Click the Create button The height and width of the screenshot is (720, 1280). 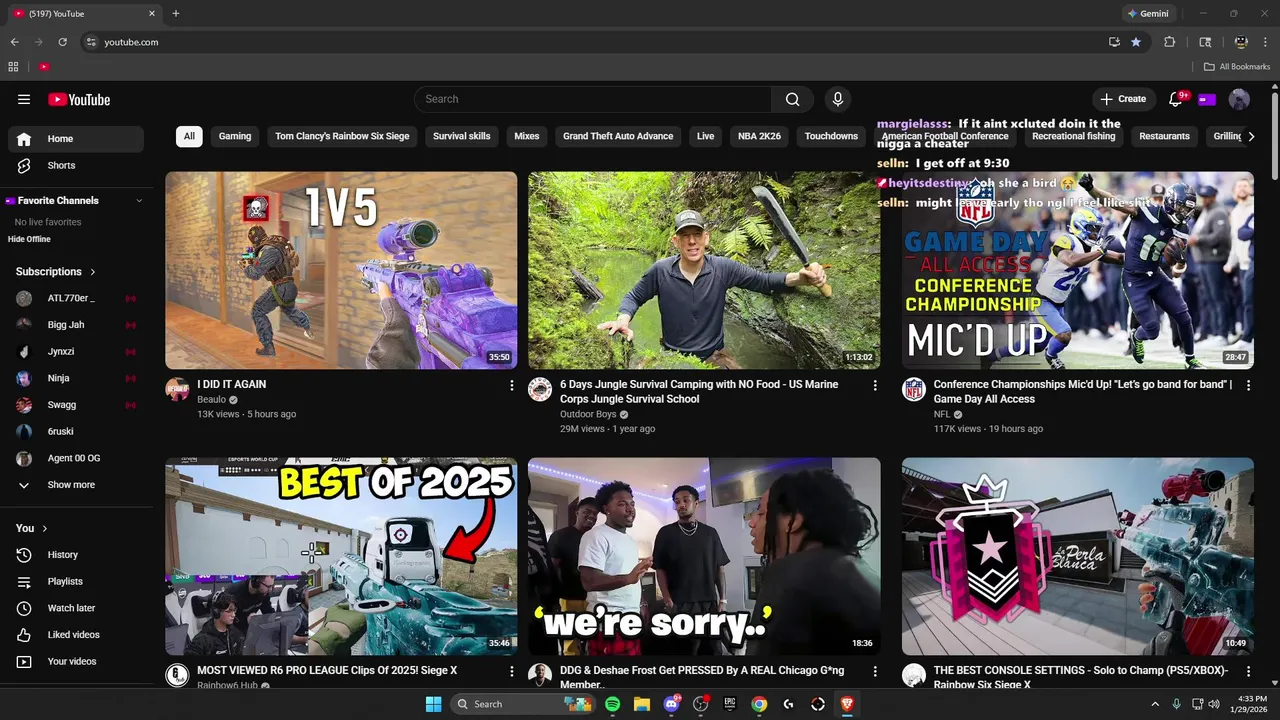coord(1123,99)
